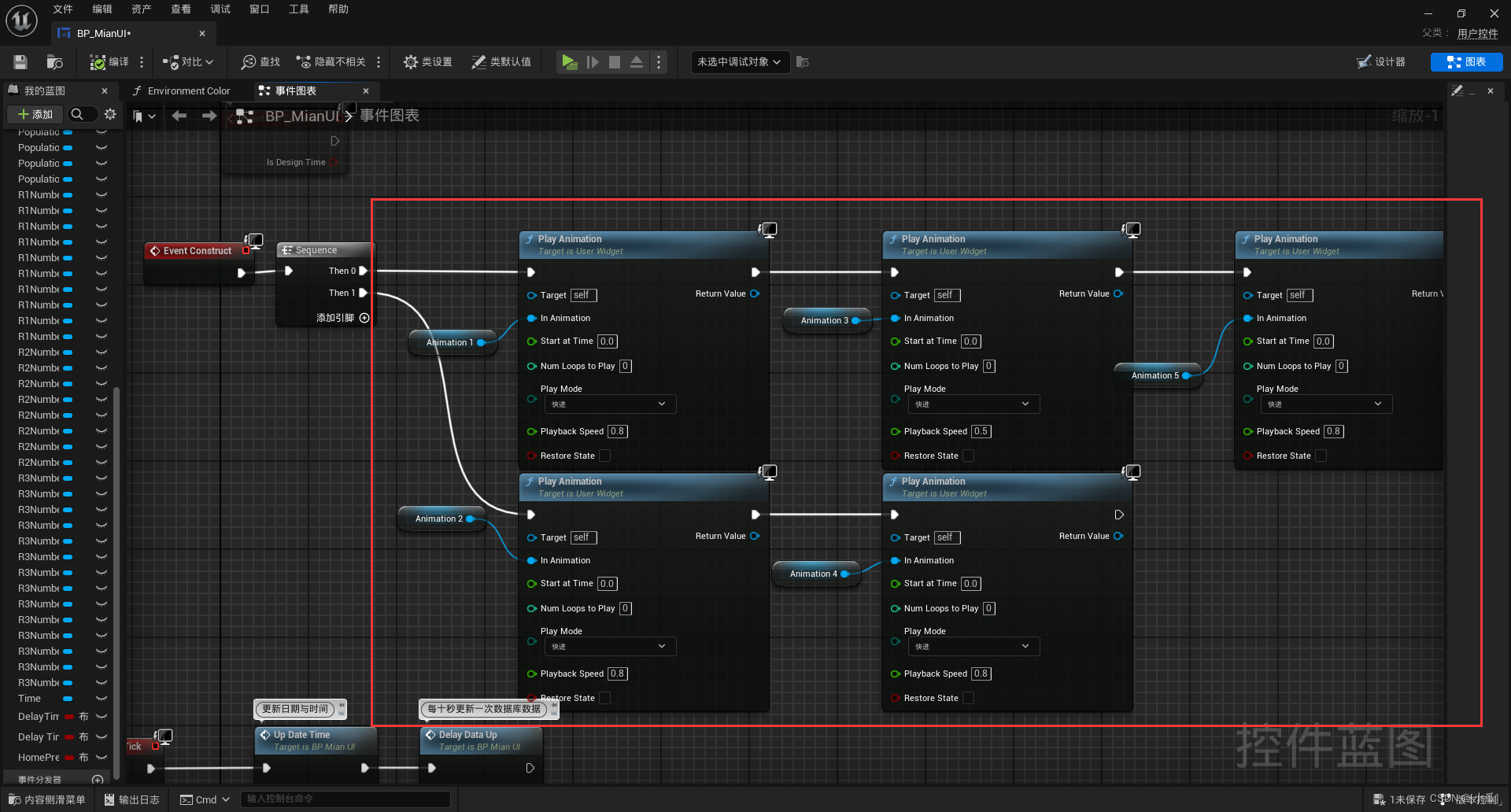Browse to asset in Content Browser icon

[54, 62]
